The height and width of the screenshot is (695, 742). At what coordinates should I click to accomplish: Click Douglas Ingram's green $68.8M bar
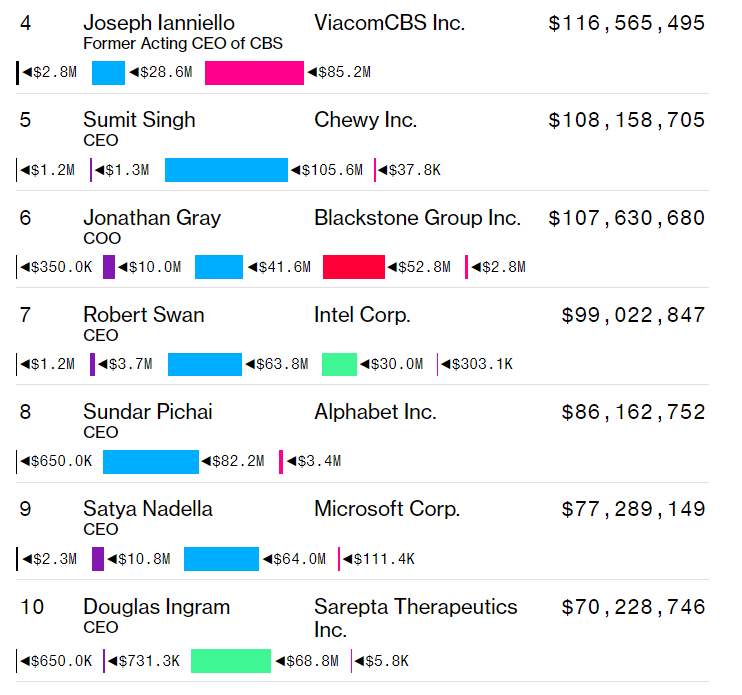[230, 661]
